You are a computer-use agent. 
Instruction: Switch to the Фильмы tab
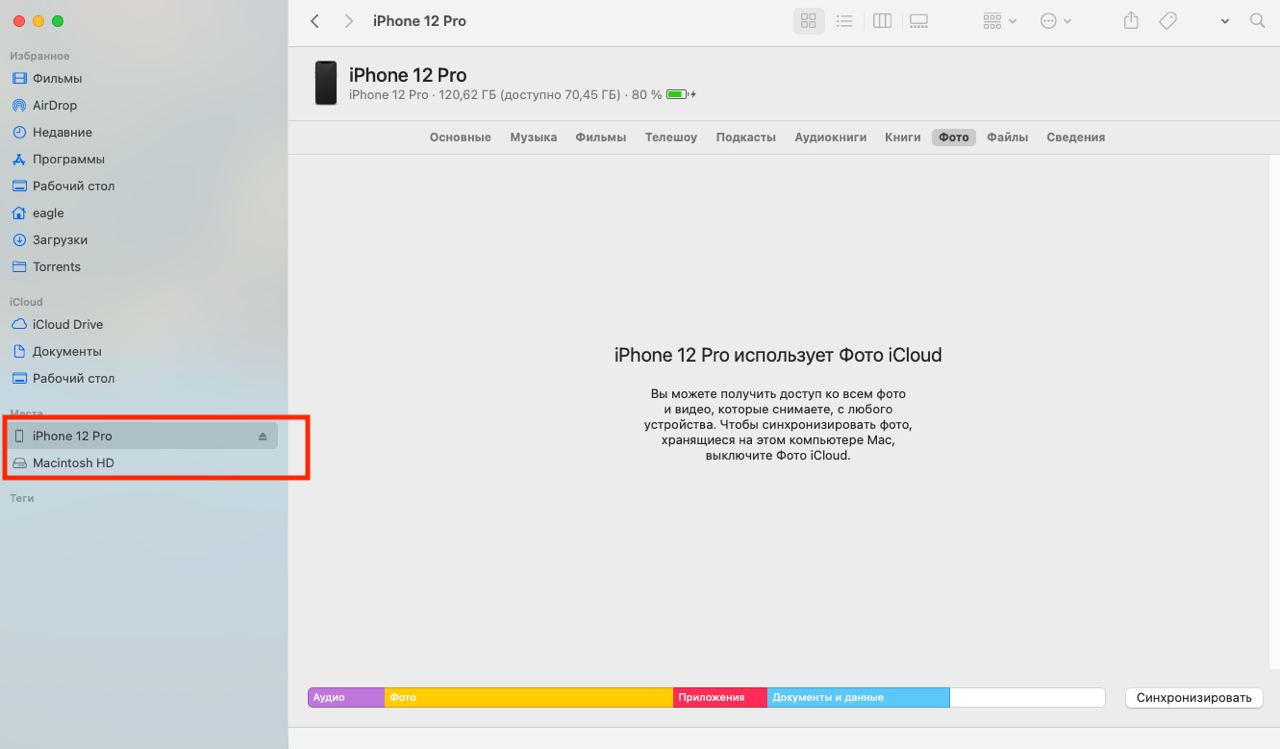coord(601,137)
